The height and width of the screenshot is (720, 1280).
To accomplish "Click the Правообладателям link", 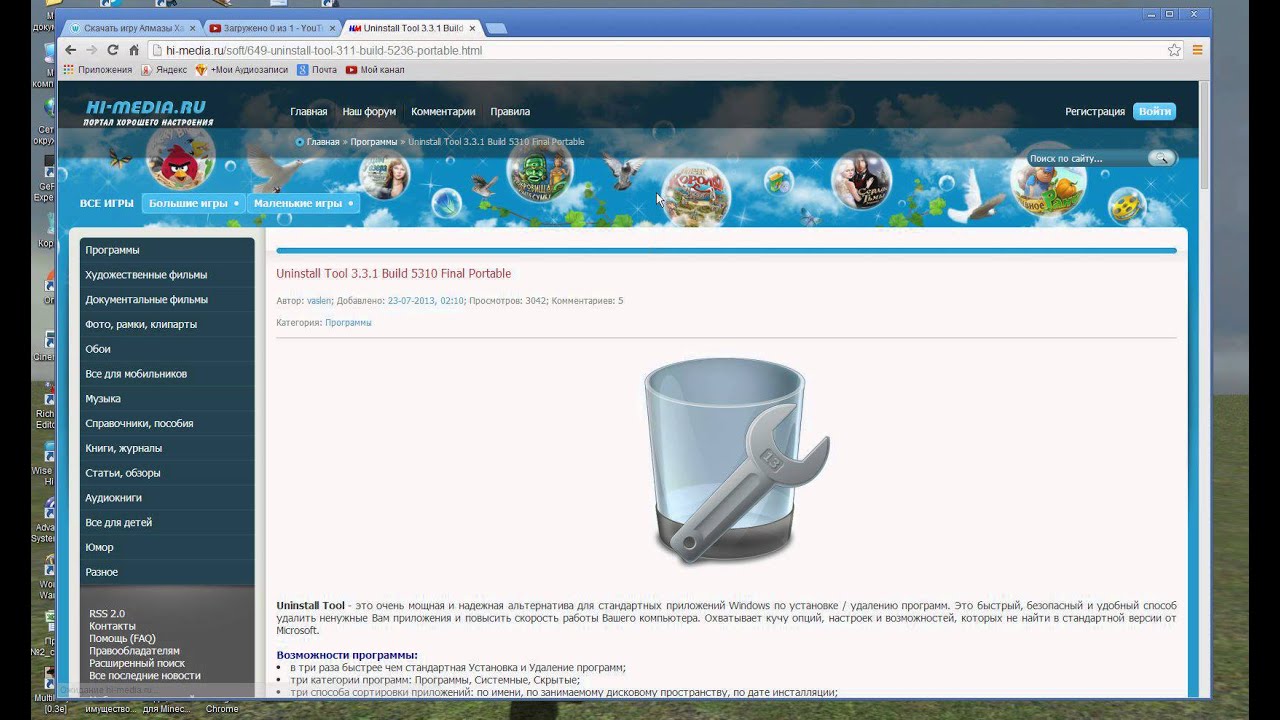I will point(135,651).
